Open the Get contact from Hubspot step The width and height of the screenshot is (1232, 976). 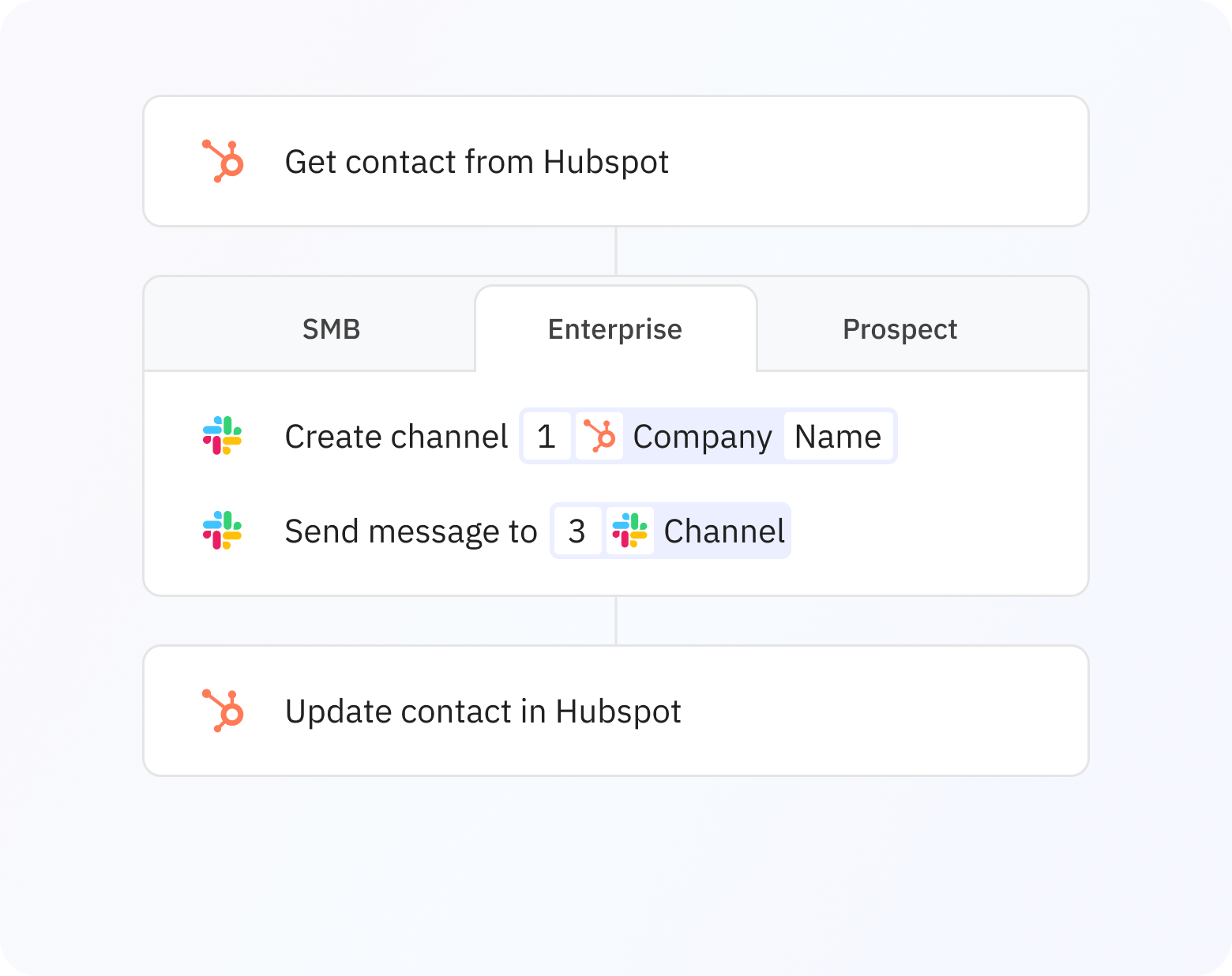coord(477,160)
